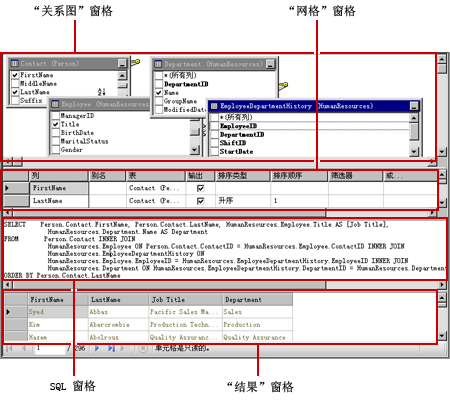Go to the next record in results
This screenshot has width=450, height=402.
[97, 348]
